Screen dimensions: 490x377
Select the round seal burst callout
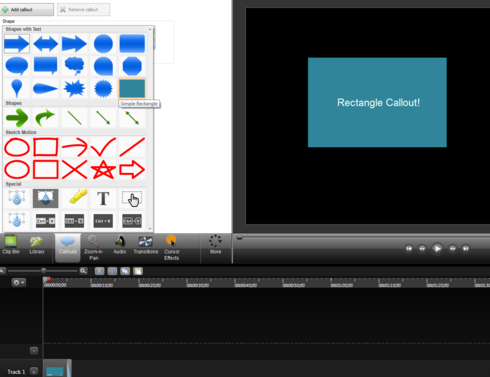(x=103, y=89)
